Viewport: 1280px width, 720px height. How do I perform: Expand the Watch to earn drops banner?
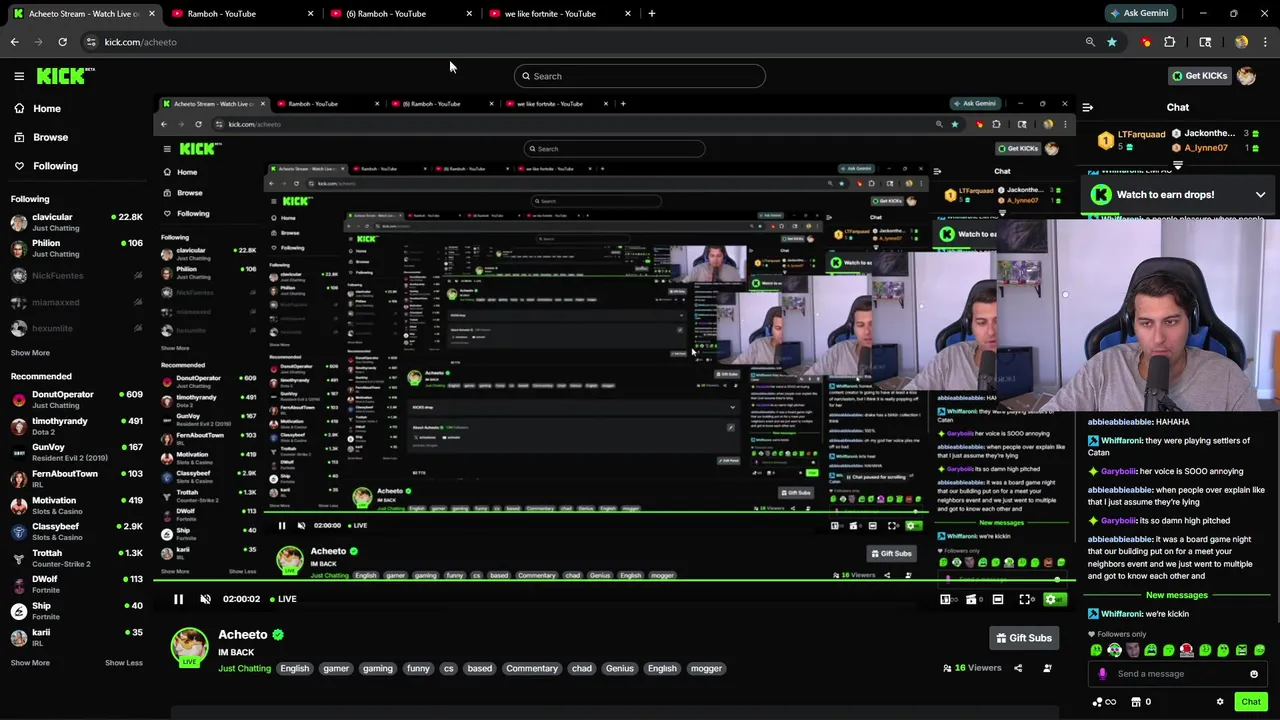(1260, 195)
